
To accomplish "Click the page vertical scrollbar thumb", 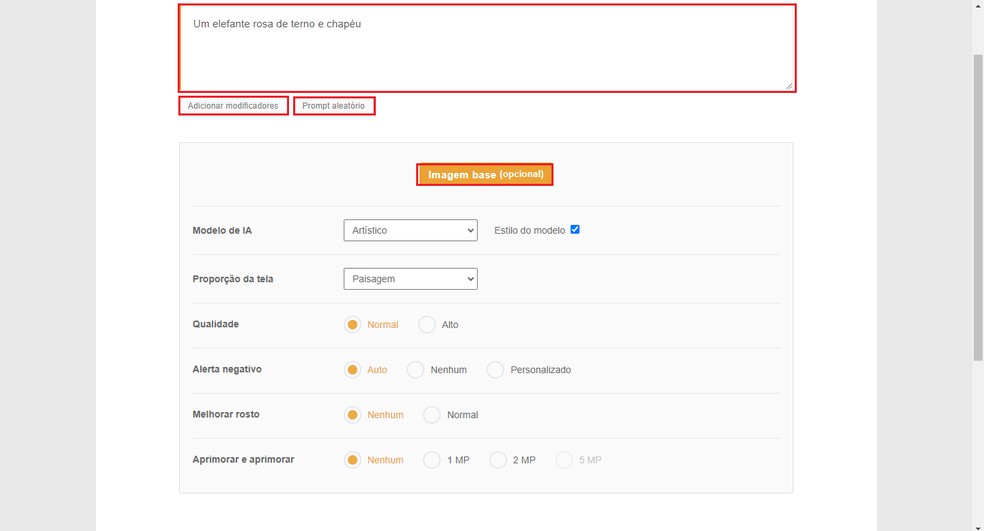I will tap(978, 207).
